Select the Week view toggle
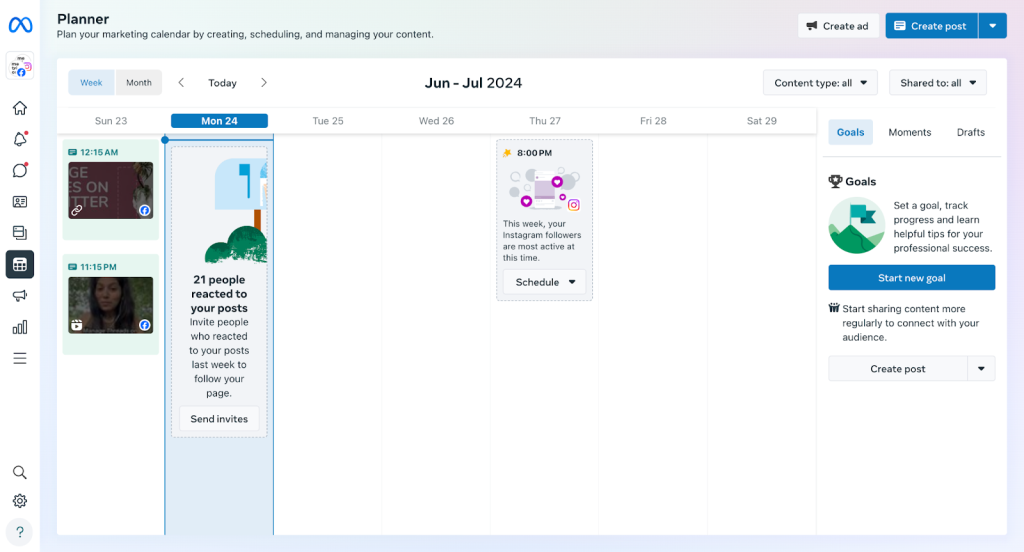The height and width of the screenshot is (552, 1024). 91,83
